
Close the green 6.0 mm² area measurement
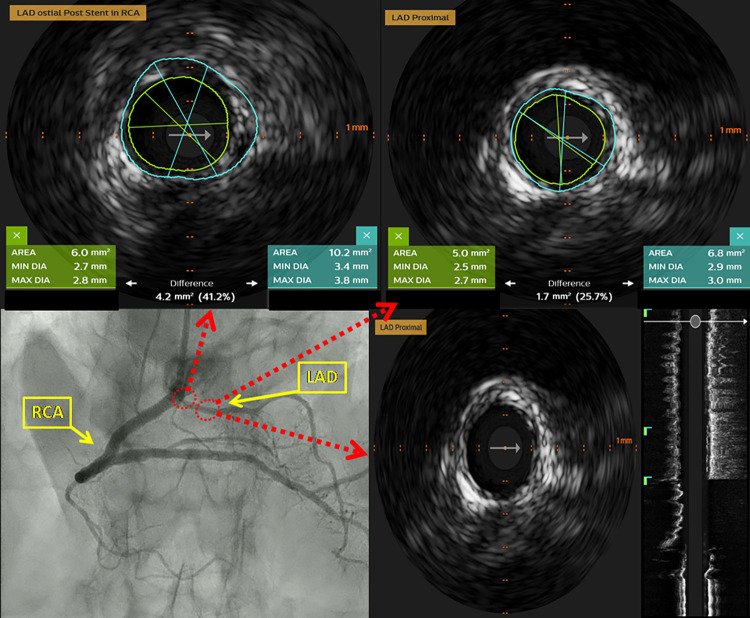[x=17, y=235]
